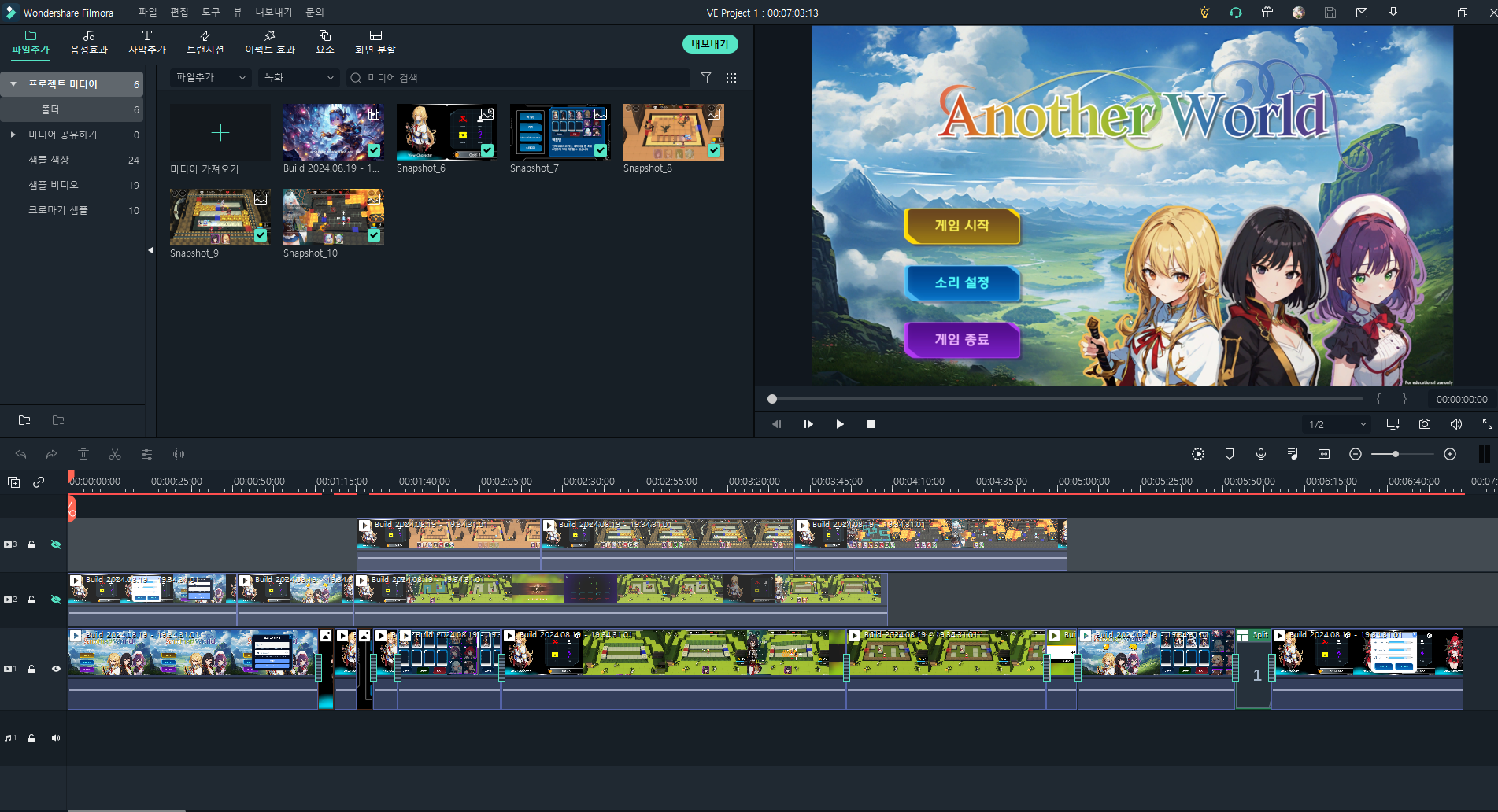Image resolution: width=1498 pixels, height=812 pixels.
Task: Select 샘플 색상 in sidebar
Action: pyautogui.click(x=72, y=160)
